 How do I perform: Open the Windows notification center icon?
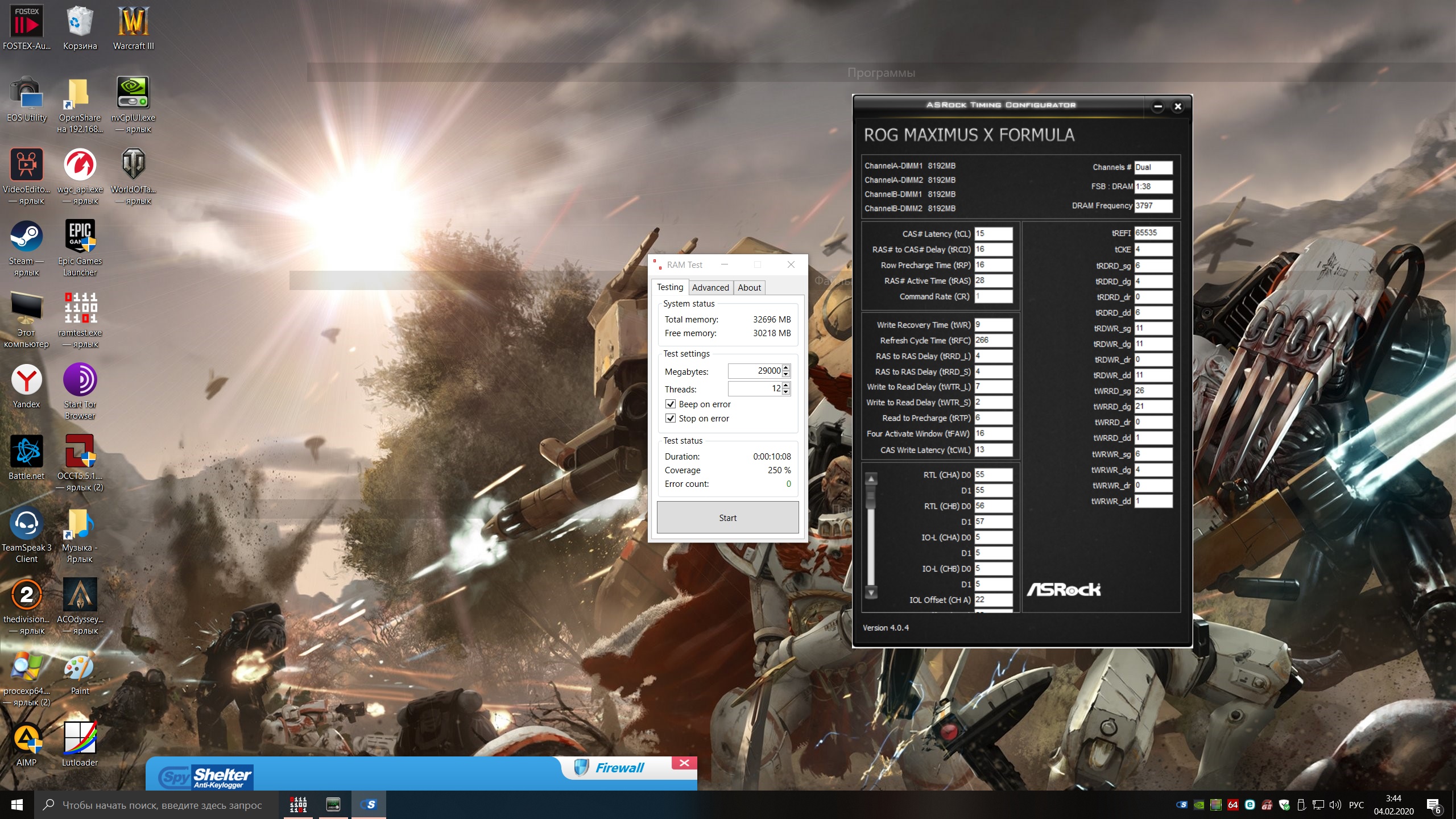tap(1433, 805)
